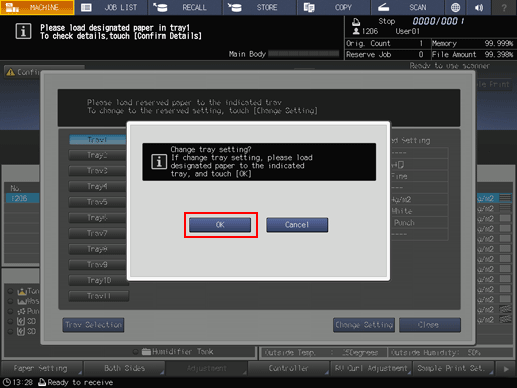The image size is (517, 388).
Task: Switch to SCAN mode
Action: pos(407,7)
